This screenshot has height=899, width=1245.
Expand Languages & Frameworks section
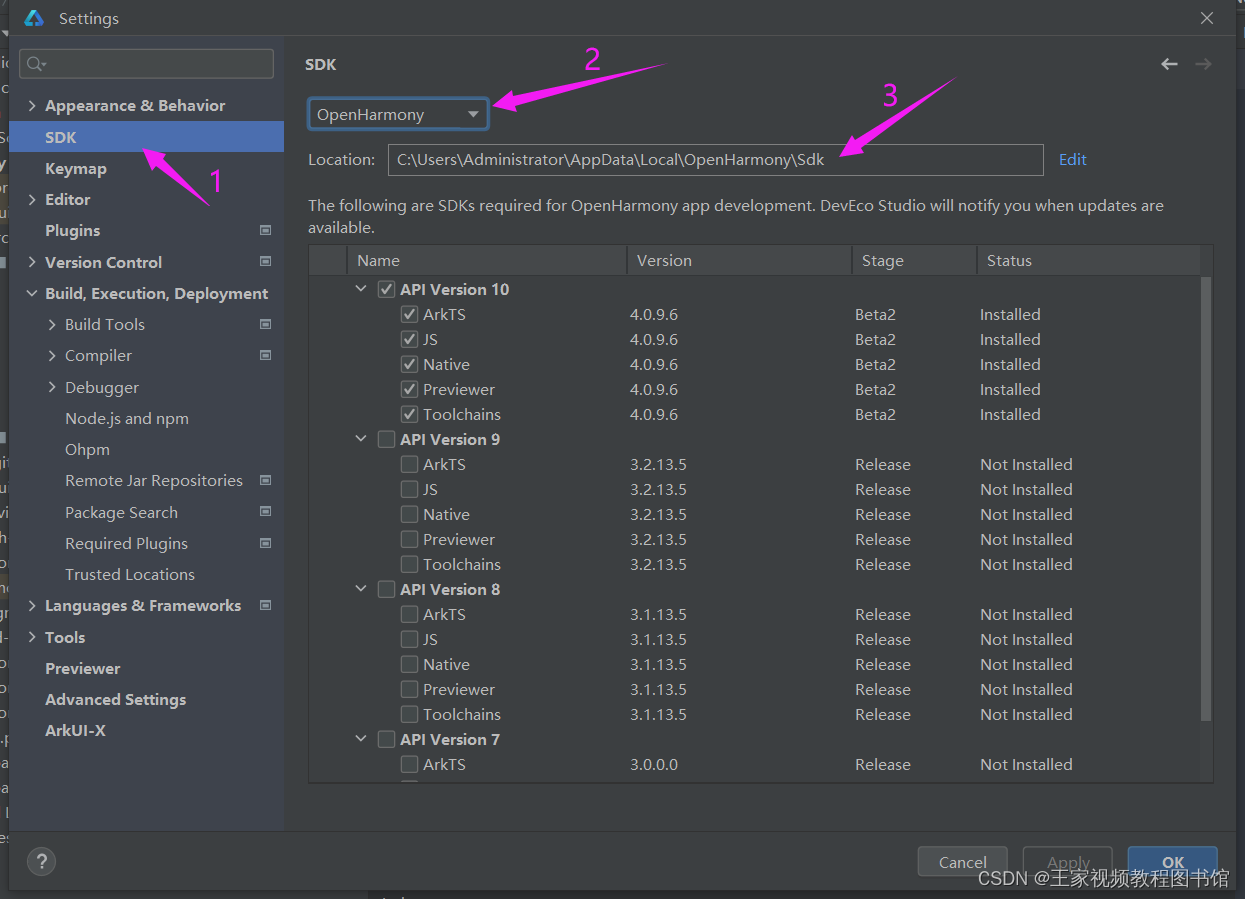point(32,605)
